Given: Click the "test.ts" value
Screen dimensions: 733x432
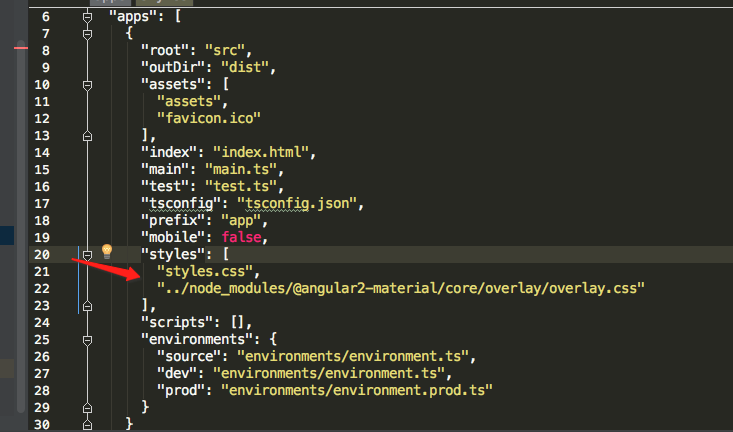Looking at the screenshot, I should click(x=241, y=186).
